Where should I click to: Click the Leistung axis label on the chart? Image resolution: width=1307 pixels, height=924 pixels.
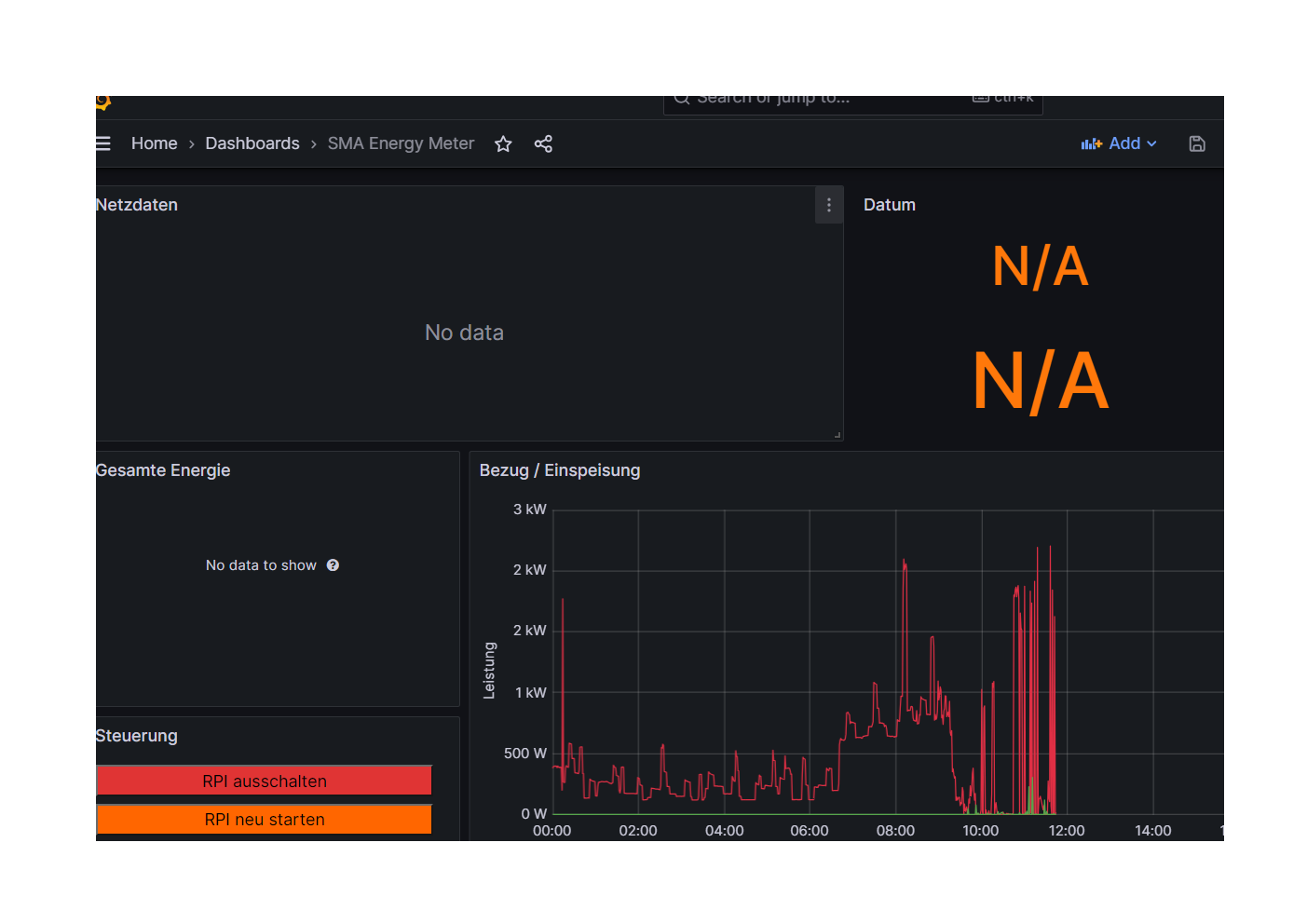[x=489, y=671]
